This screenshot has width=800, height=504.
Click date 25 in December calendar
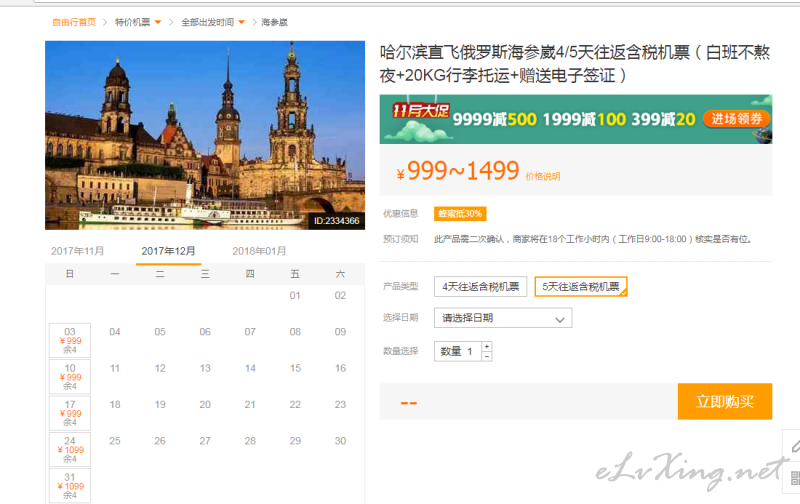pos(115,441)
